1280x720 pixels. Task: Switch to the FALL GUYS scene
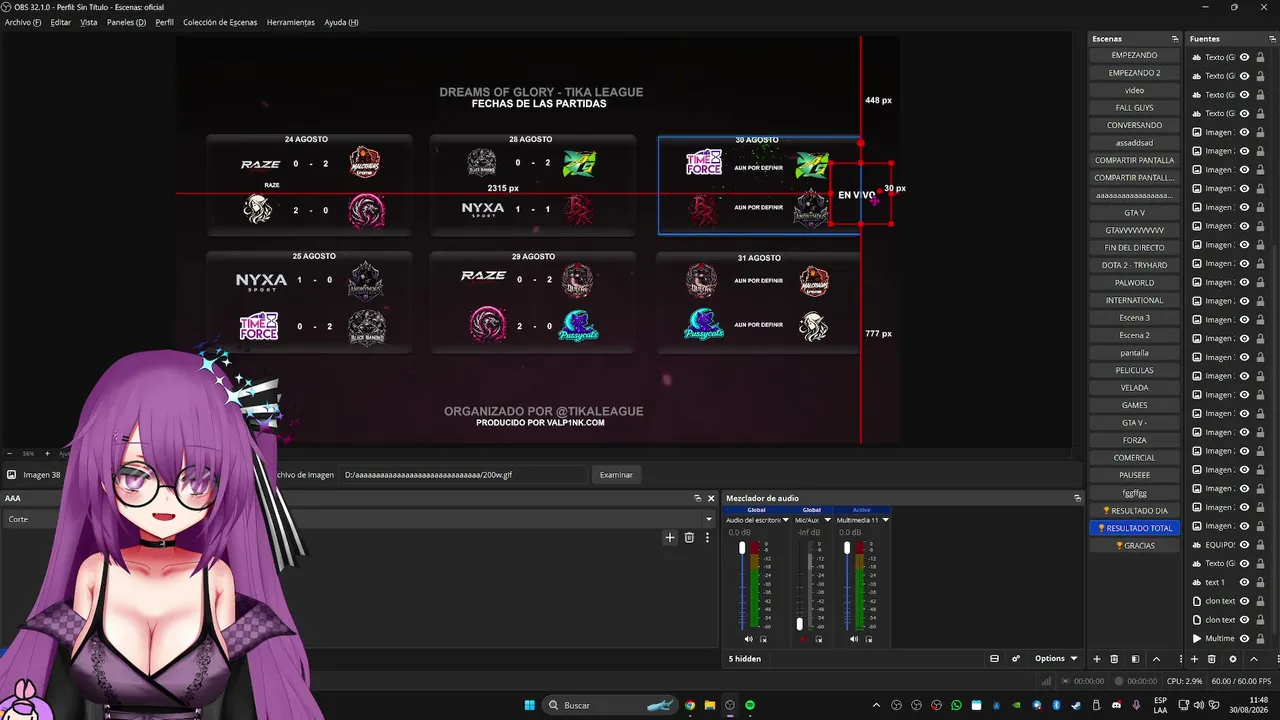pos(1134,108)
